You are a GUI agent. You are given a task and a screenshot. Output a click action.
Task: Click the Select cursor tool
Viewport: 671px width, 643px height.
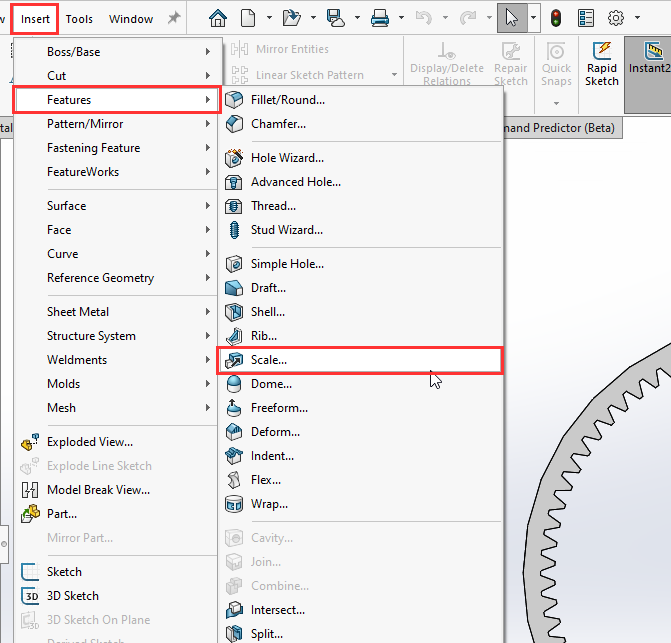point(512,18)
